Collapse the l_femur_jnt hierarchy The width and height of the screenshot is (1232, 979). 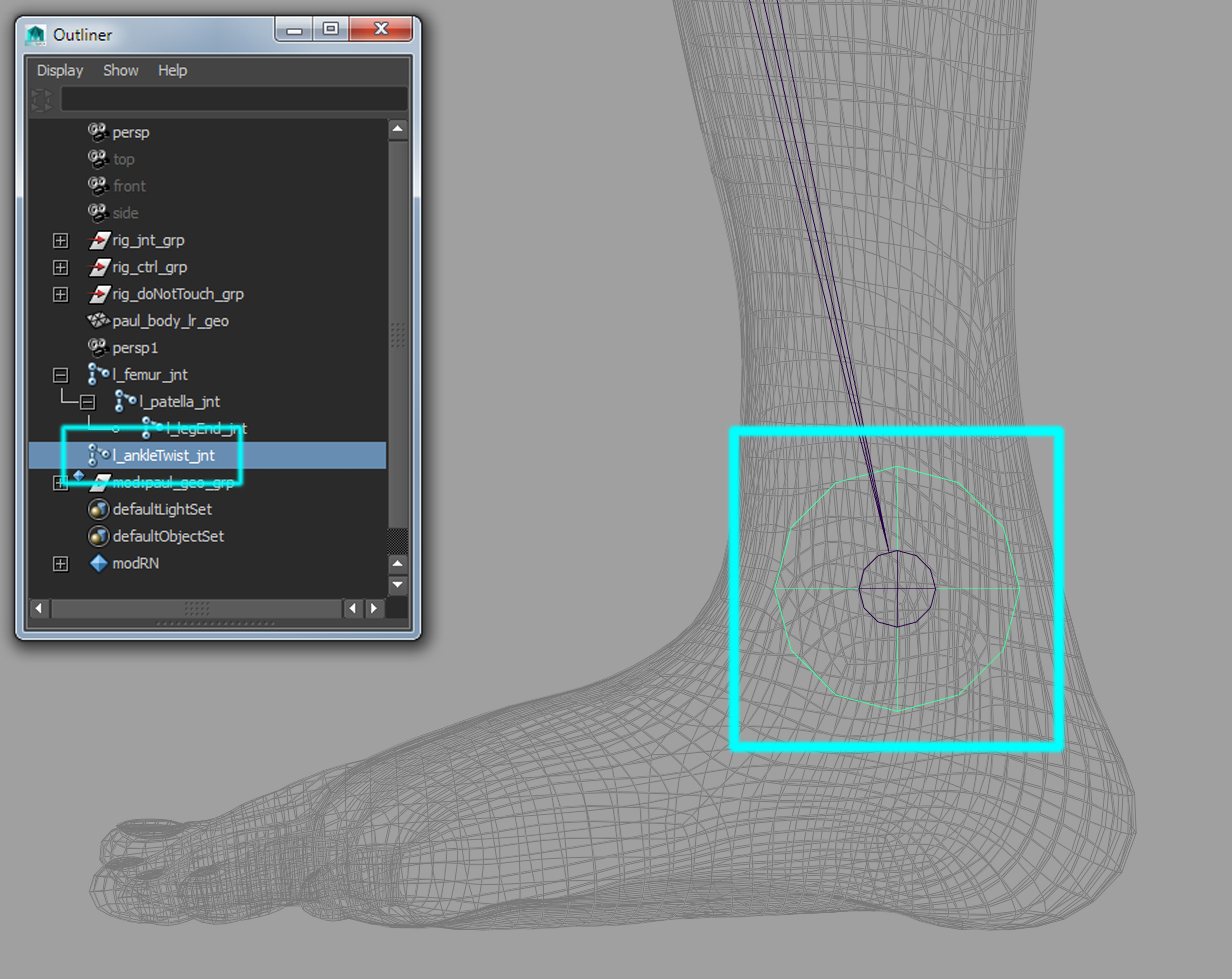(x=61, y=375)
